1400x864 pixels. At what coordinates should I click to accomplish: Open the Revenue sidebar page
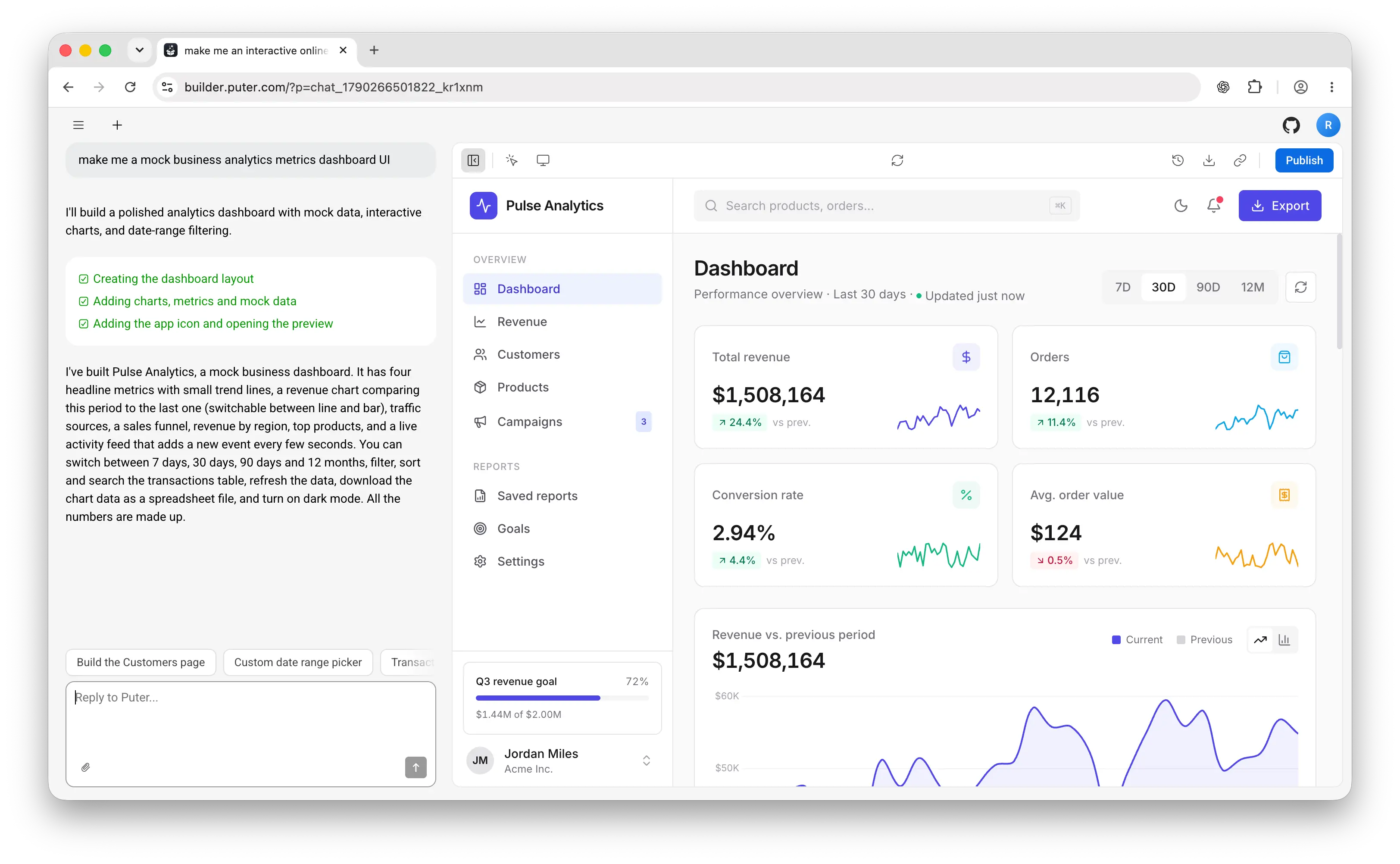pos(562,322)
